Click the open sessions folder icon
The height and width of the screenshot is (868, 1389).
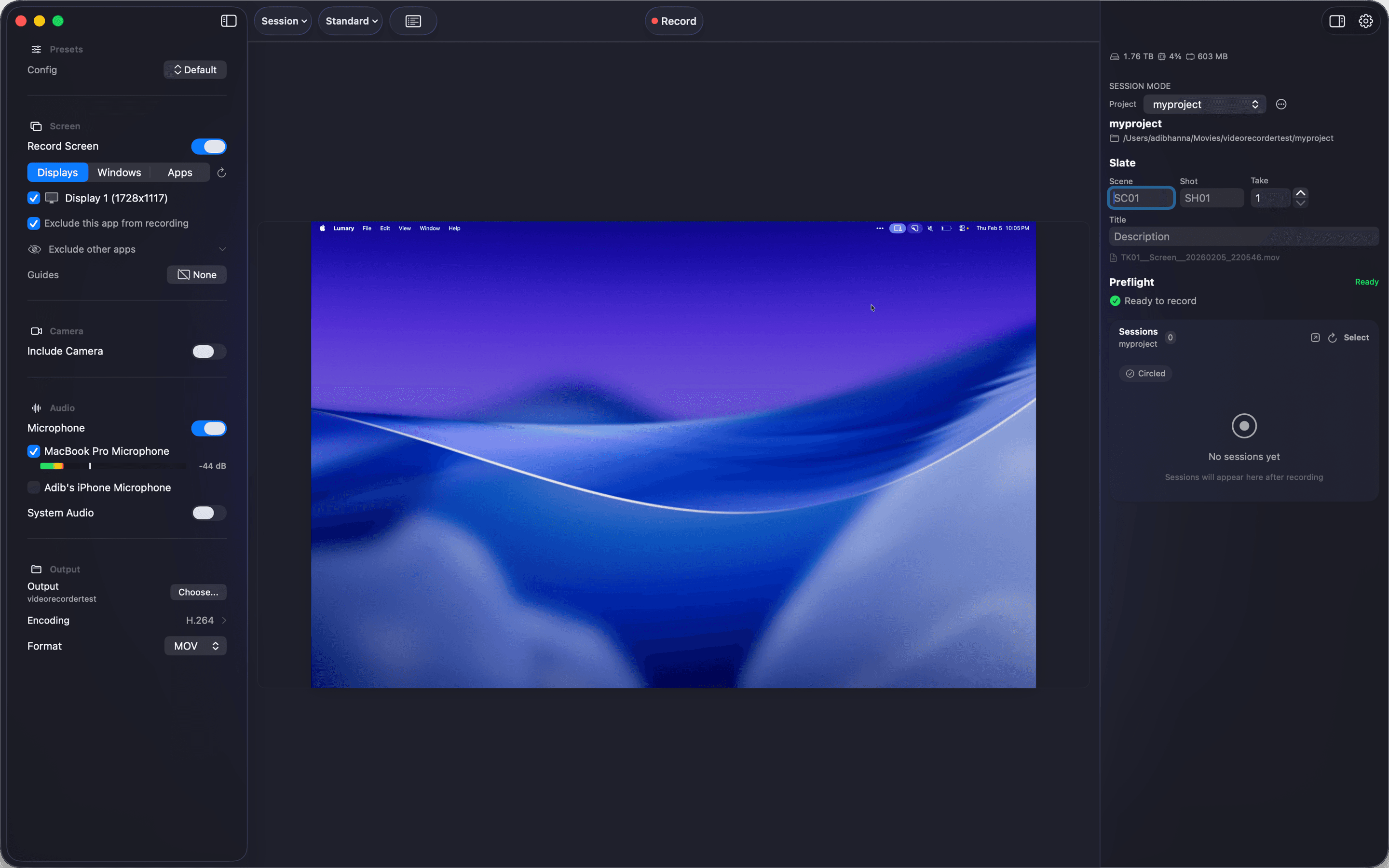1315,338
